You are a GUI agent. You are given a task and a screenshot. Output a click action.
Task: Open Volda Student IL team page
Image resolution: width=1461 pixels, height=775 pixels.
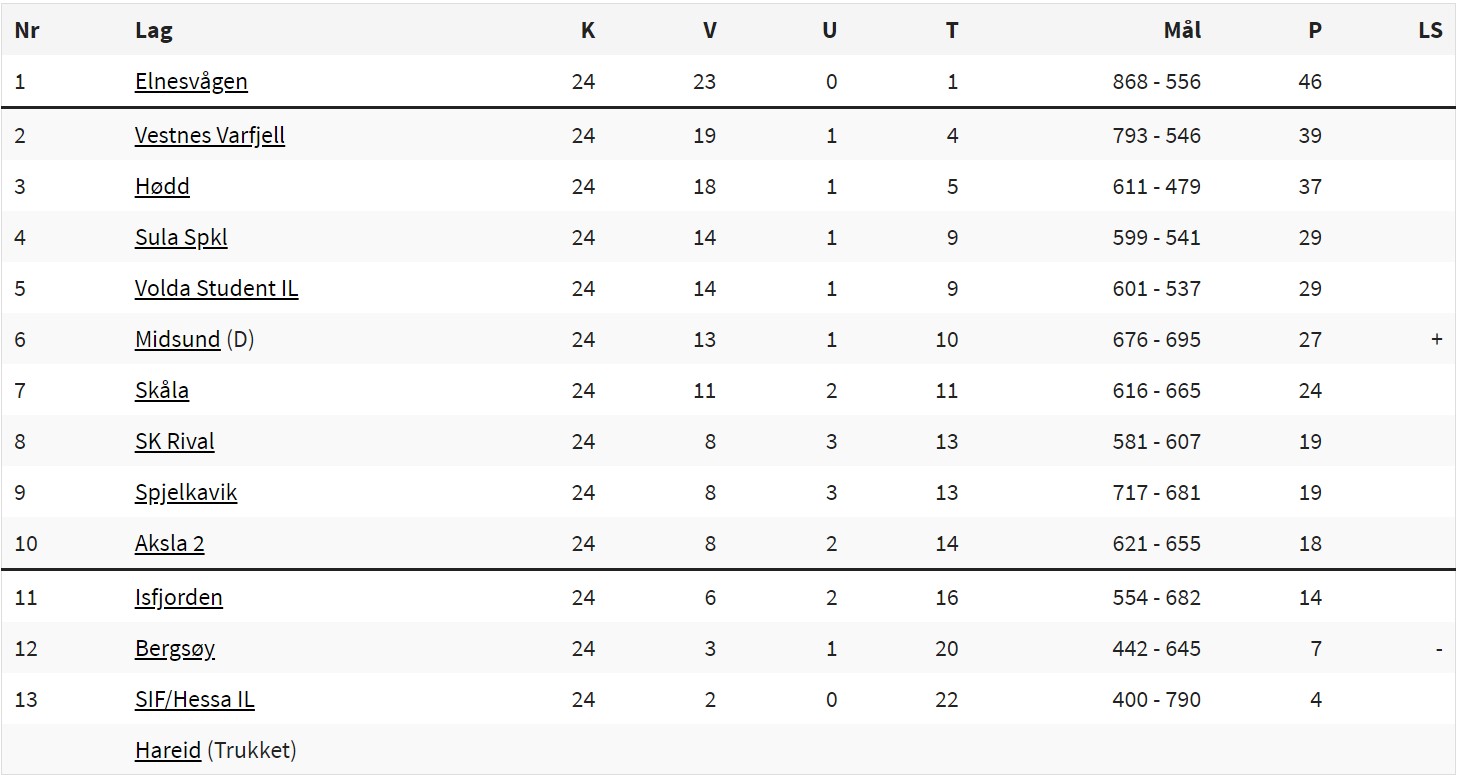(217, 289)
